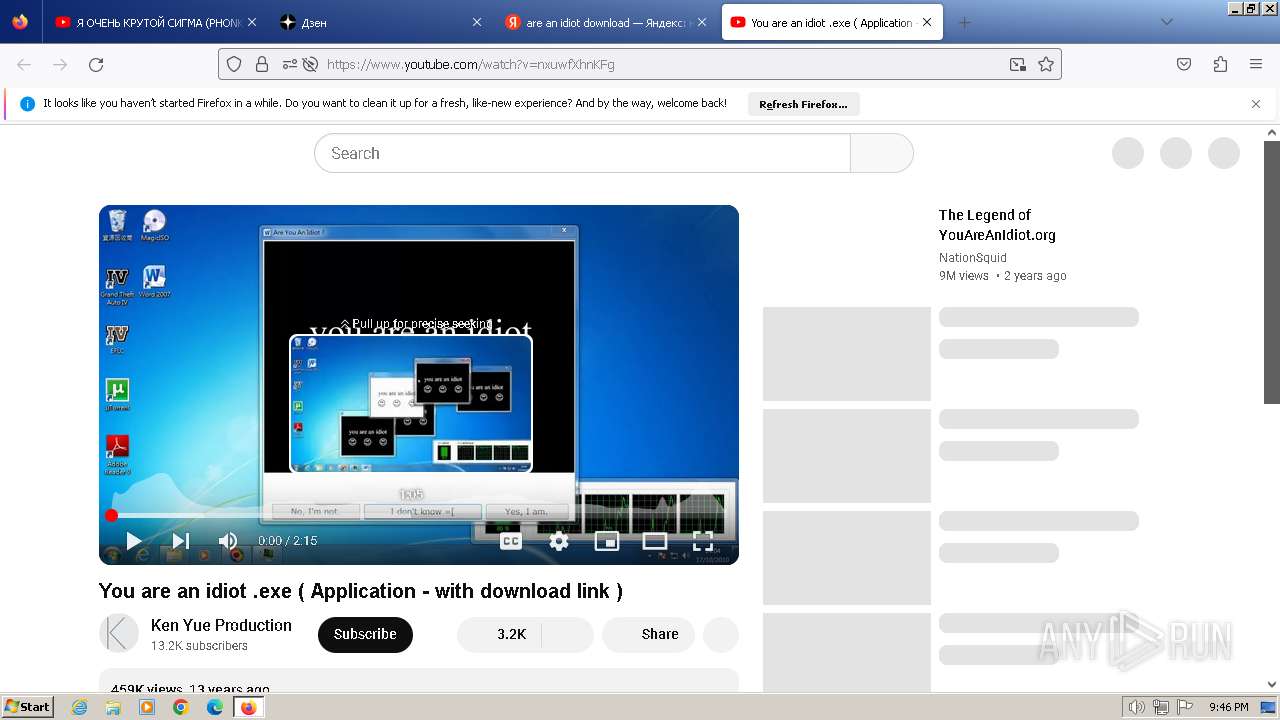Save page to Pocket

(1184, 64)
